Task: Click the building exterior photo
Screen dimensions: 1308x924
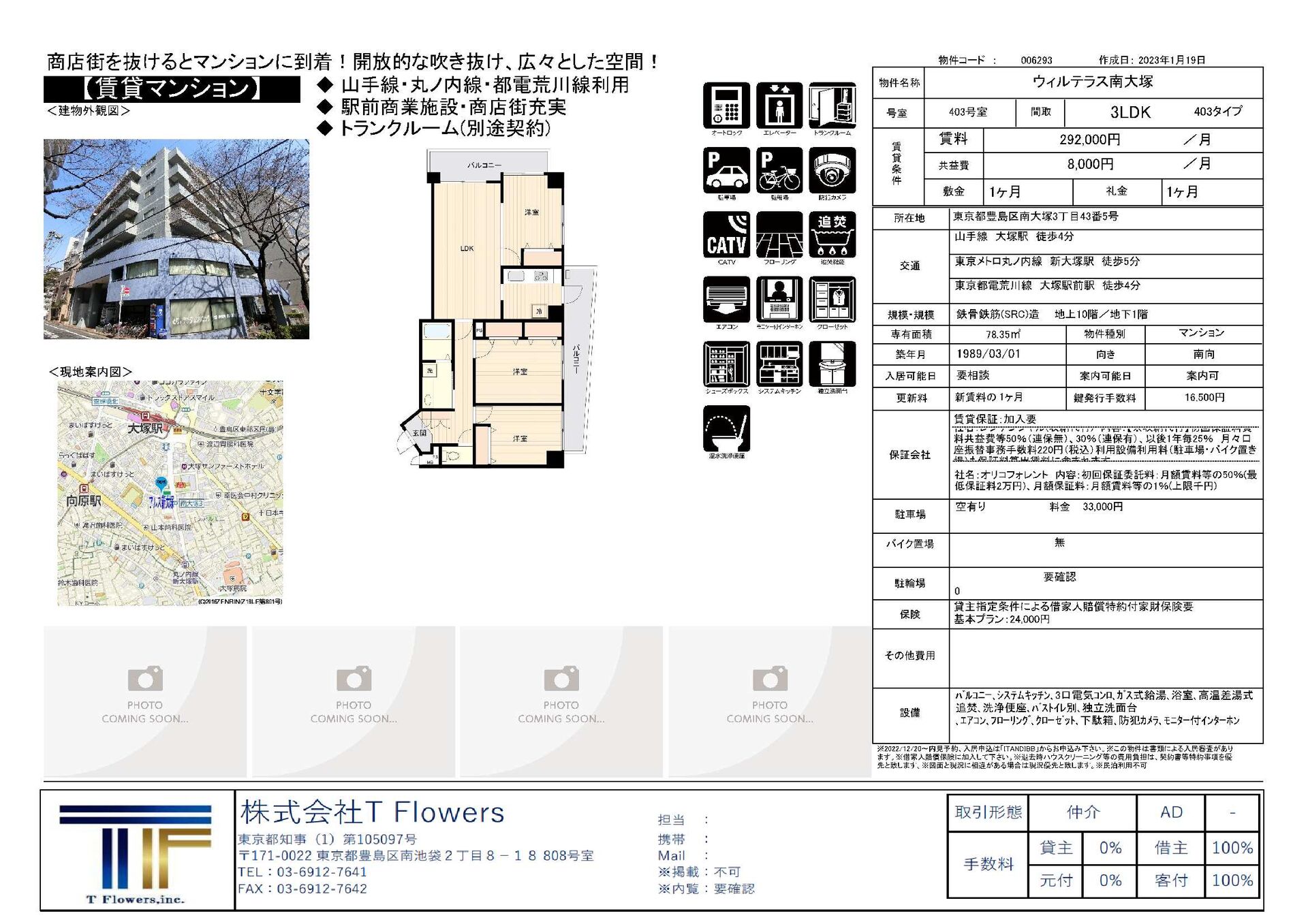Action: 176,239
